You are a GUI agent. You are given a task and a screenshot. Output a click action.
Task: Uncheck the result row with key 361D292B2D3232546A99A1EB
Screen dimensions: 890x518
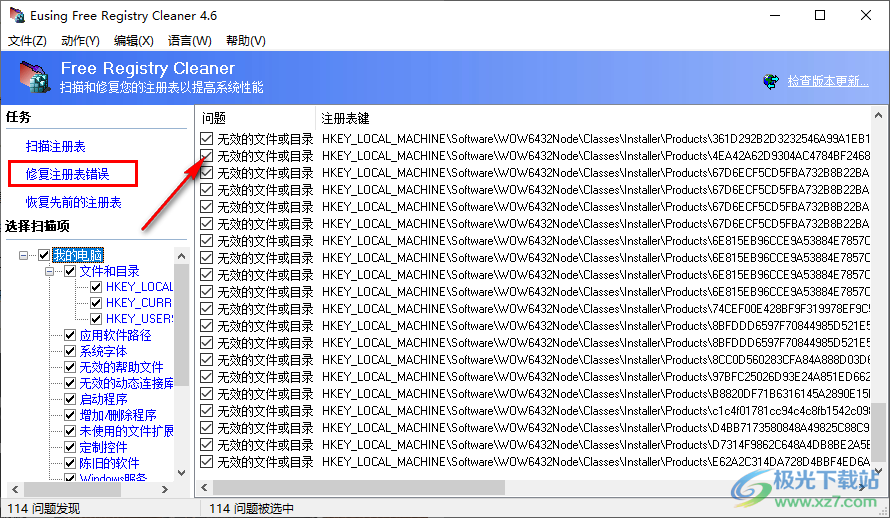(207, 138)
